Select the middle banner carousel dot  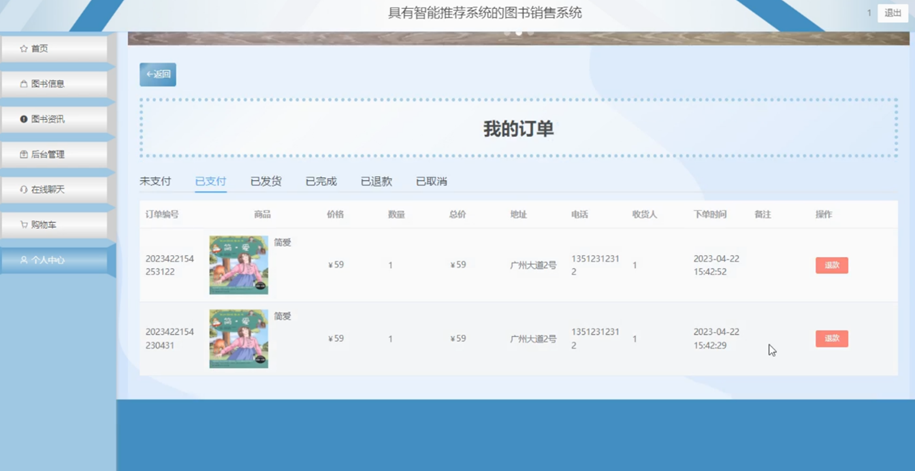(x=519, y=33)
